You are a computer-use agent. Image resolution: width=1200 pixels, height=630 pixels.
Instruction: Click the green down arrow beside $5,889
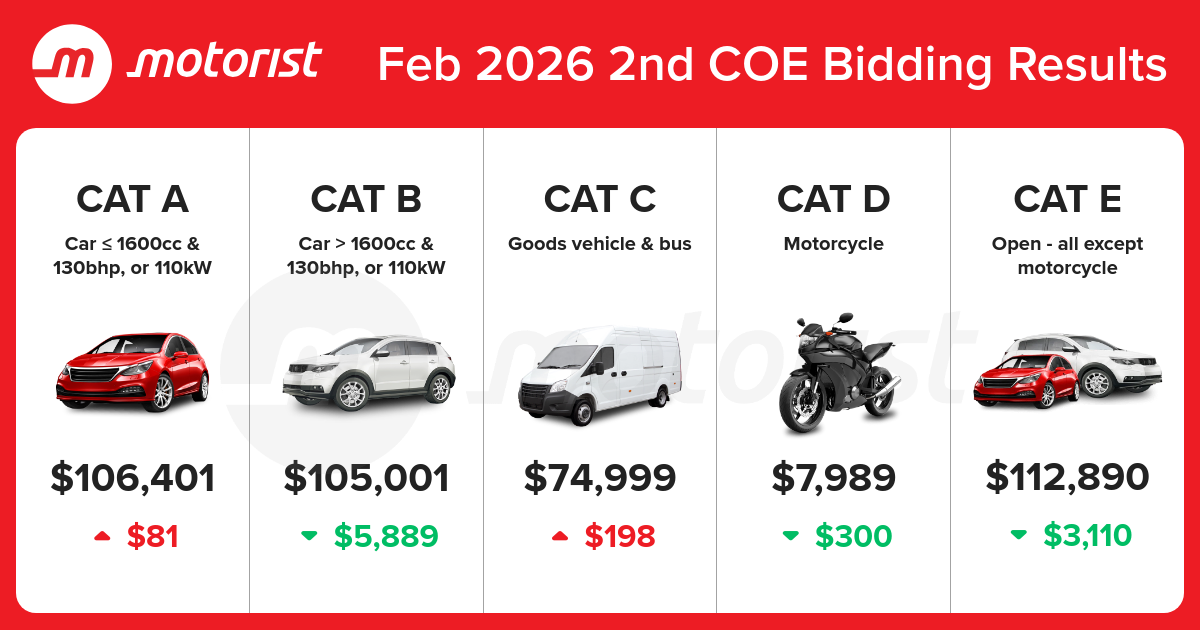point(309,536)
